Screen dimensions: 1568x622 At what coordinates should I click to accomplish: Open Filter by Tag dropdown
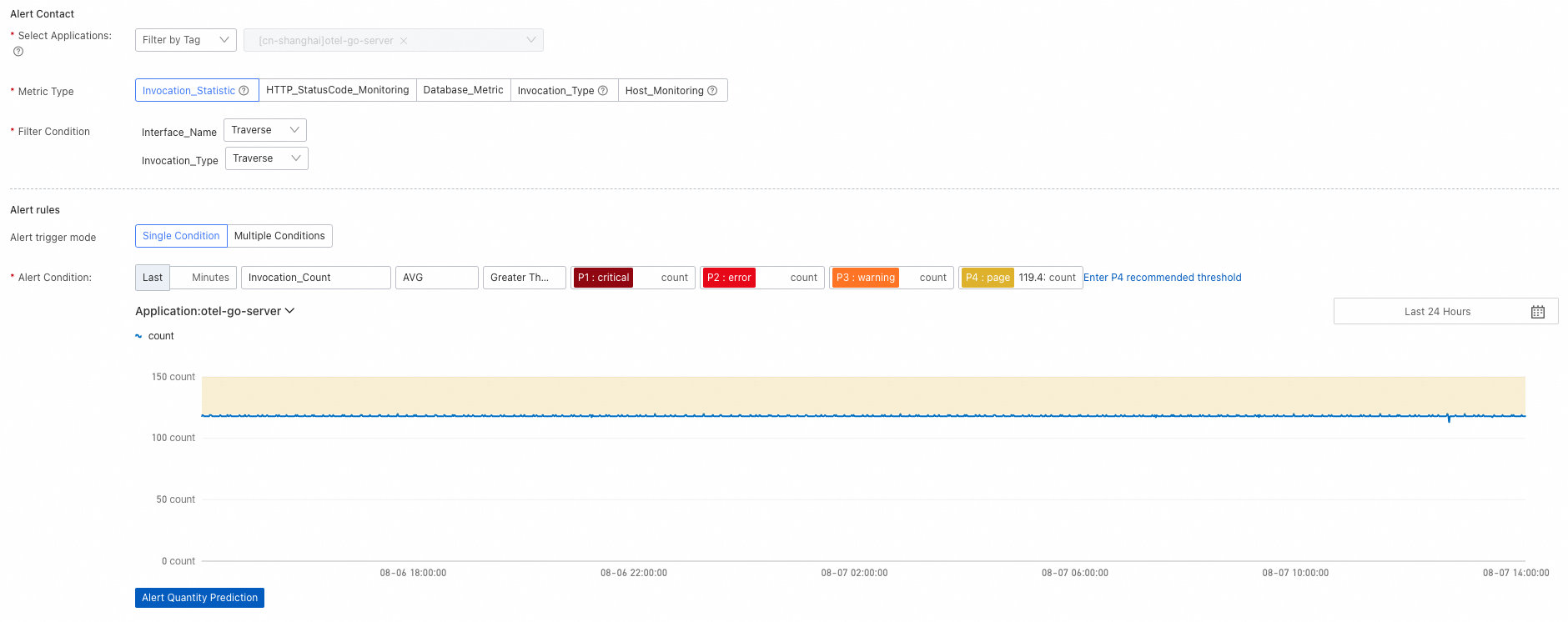(x=186, y=40)
